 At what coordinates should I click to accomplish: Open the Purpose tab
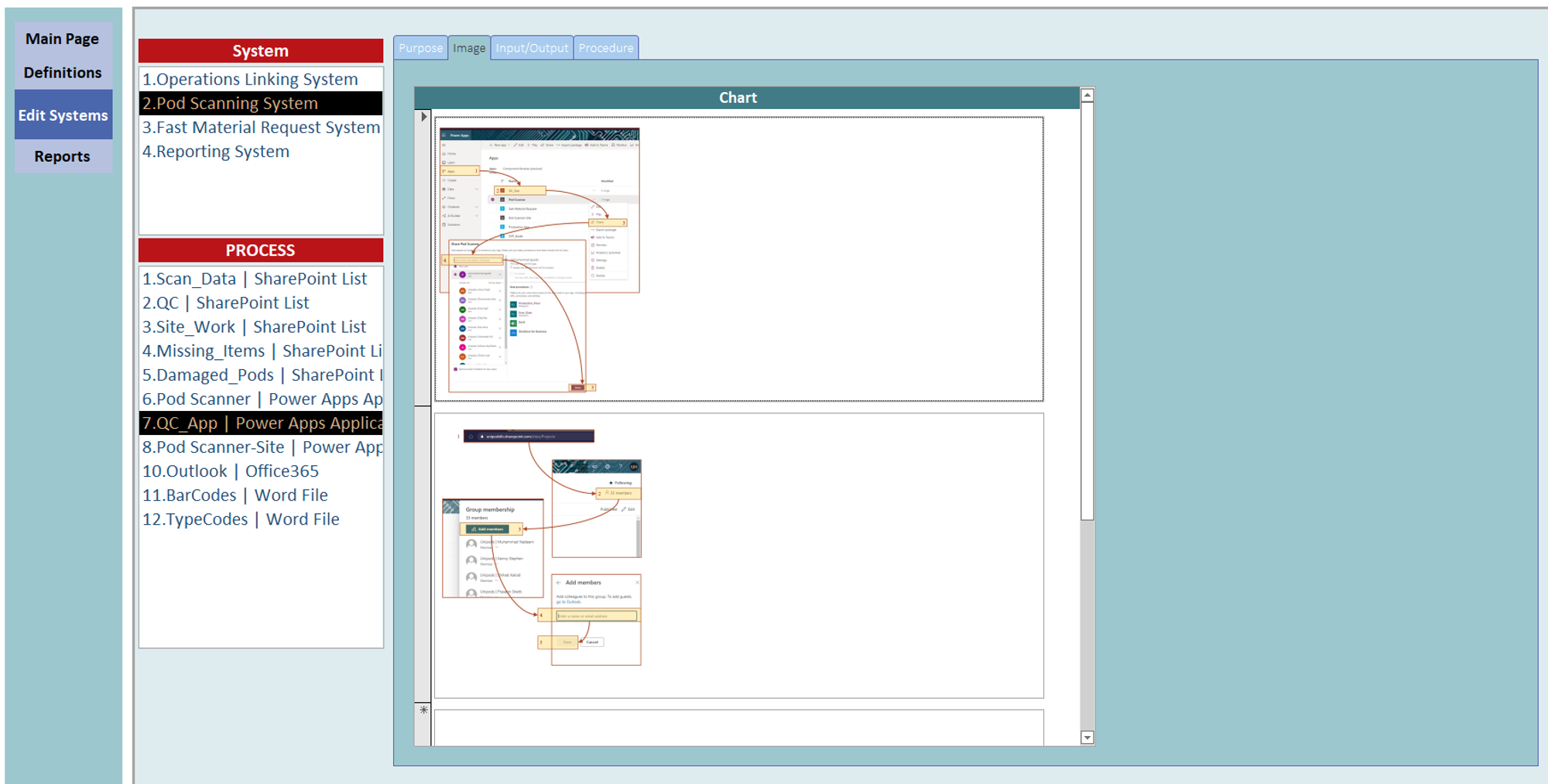click(x=420, y=48)
